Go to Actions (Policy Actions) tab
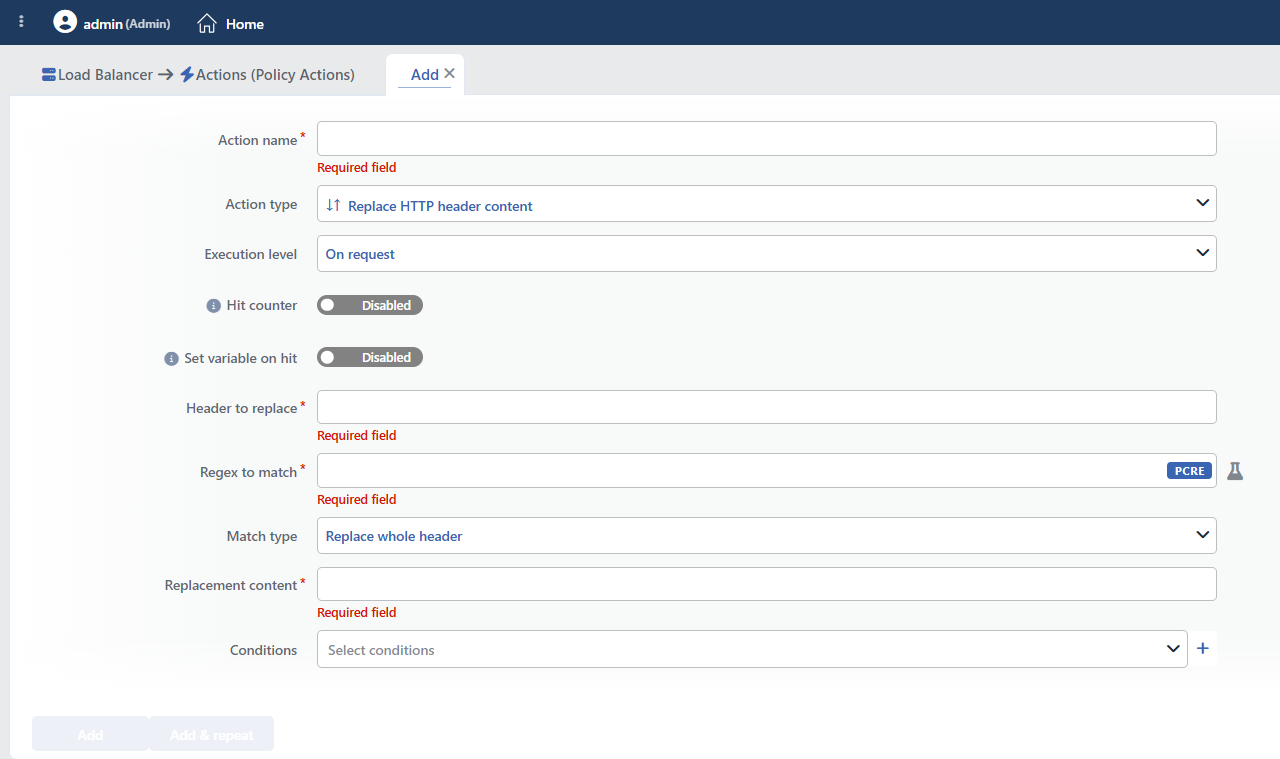The width and height of the screenshot is (1280, 759). point(267,75)
